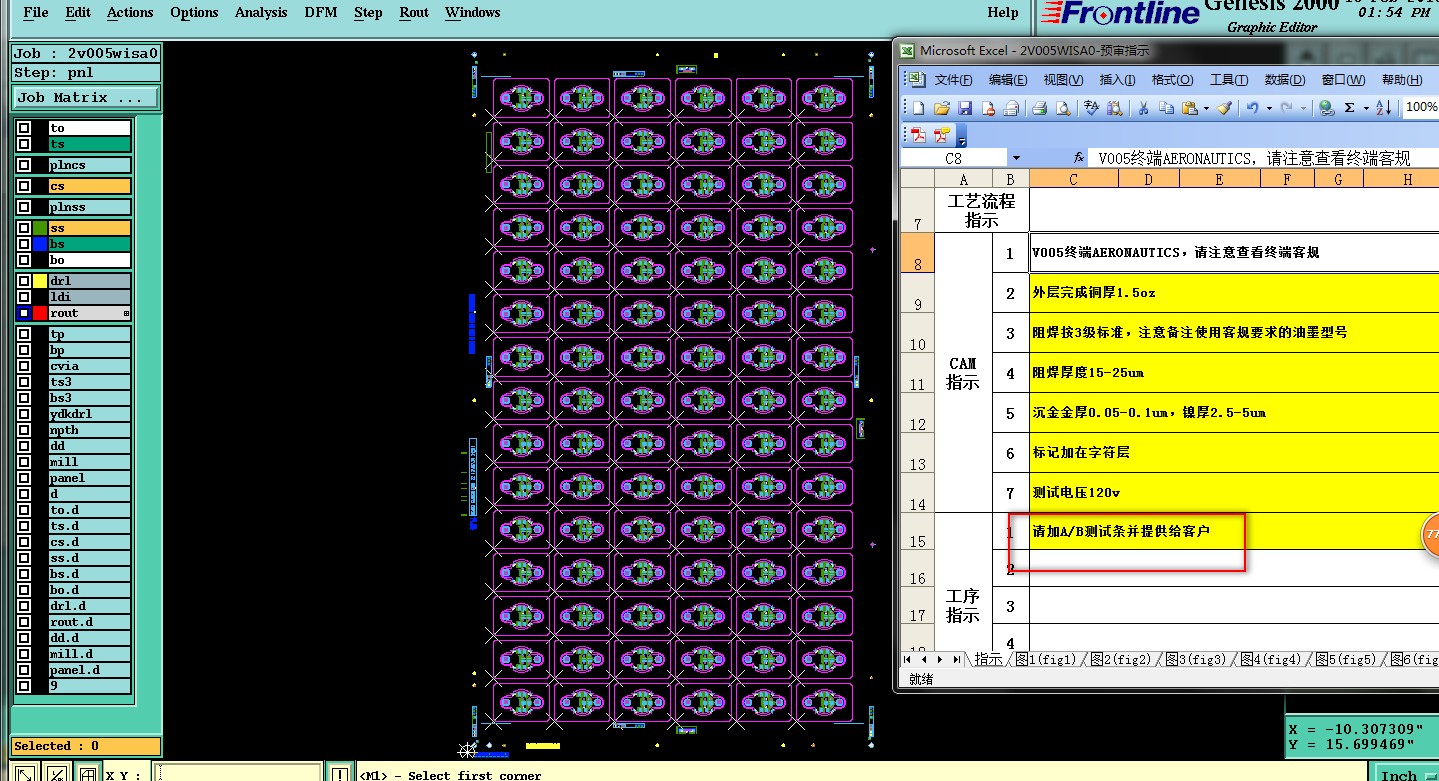Toggle the checkbox for layer 'to'
This screenshot has width=1439, height=781.
point(23,128)
